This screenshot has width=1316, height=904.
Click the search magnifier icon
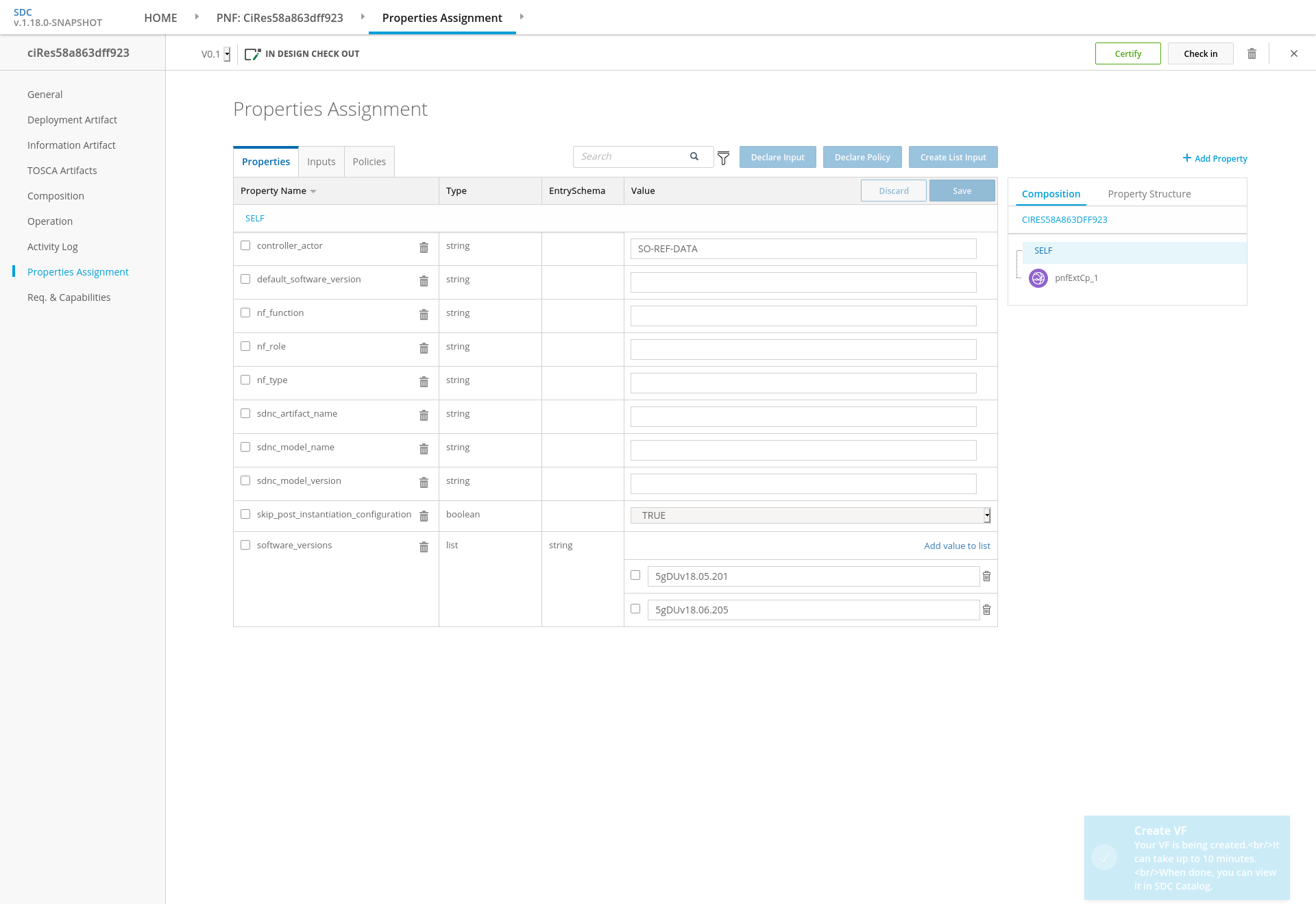[x=694, y=156]
